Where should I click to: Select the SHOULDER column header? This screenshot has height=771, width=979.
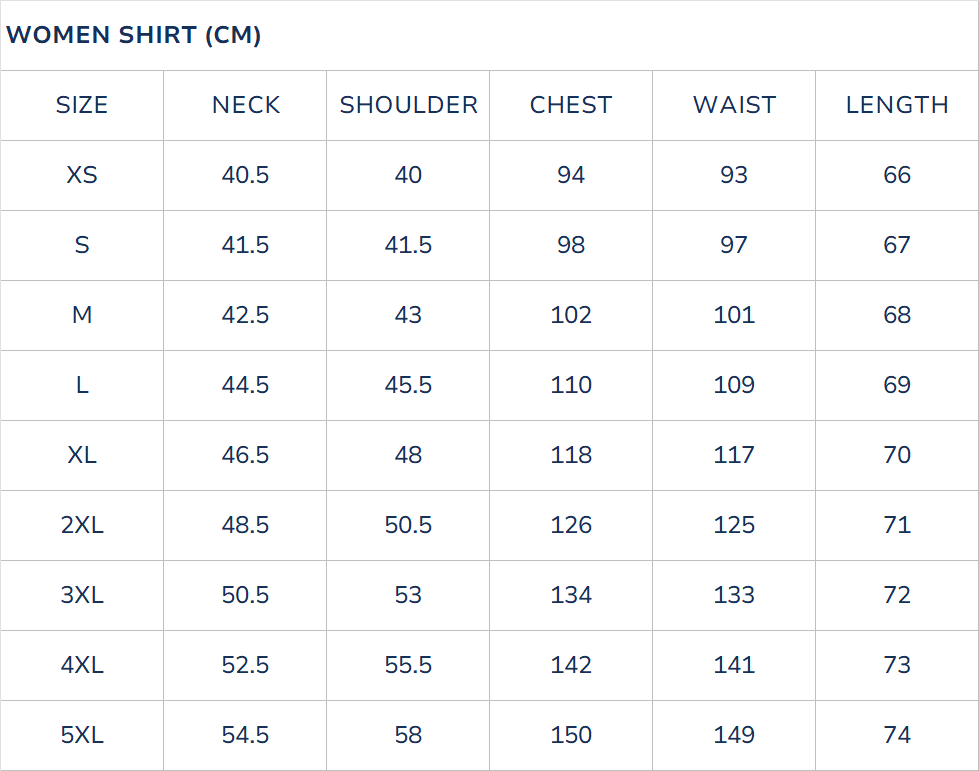tap(408, 105)
